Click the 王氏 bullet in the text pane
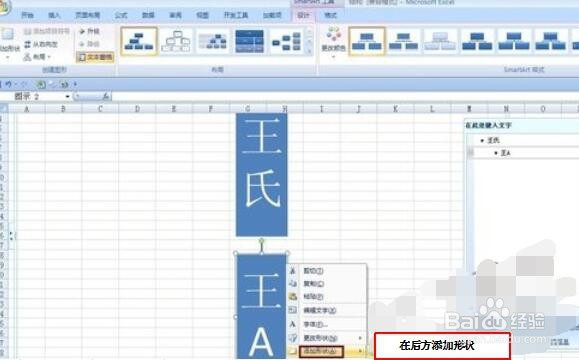The width and height of the screenshot is (579, 360). (x=493, y=140)
